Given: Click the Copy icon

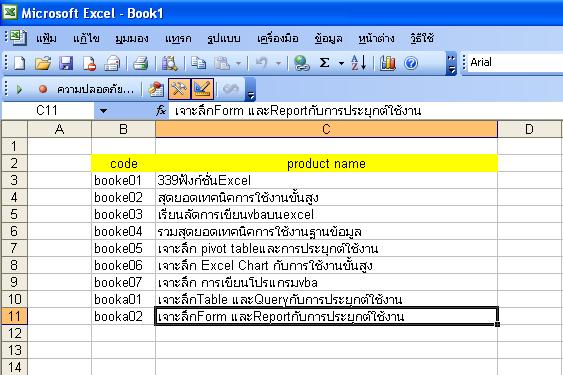Looking at the screenshot, I should coord(199,63).
